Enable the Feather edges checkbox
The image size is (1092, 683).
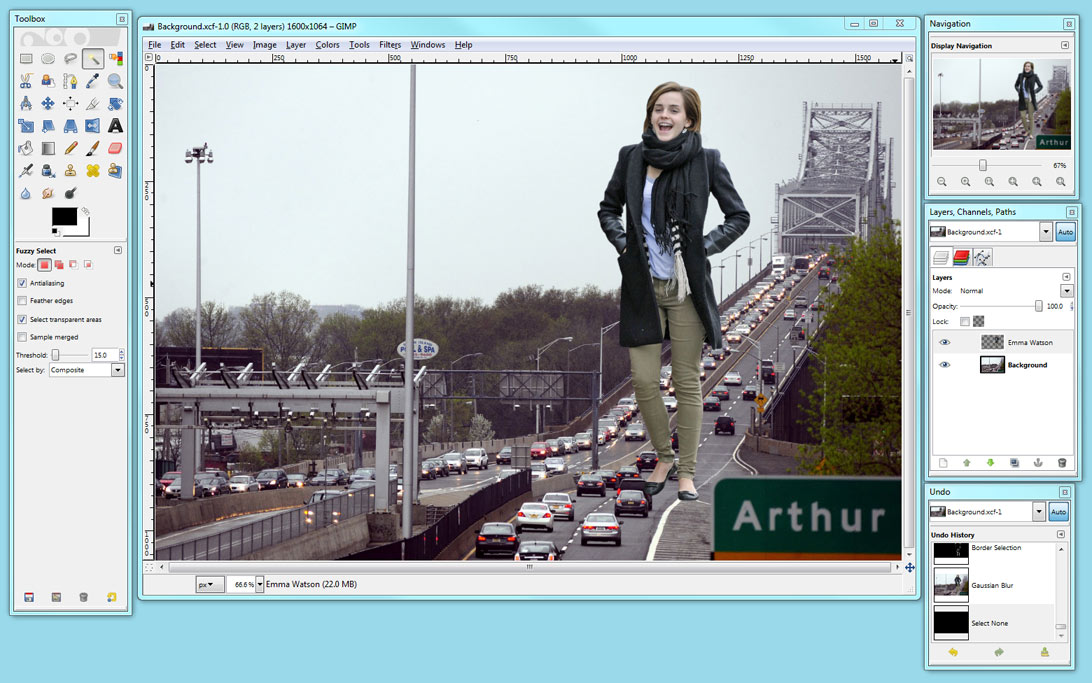(x=22, y=300)
